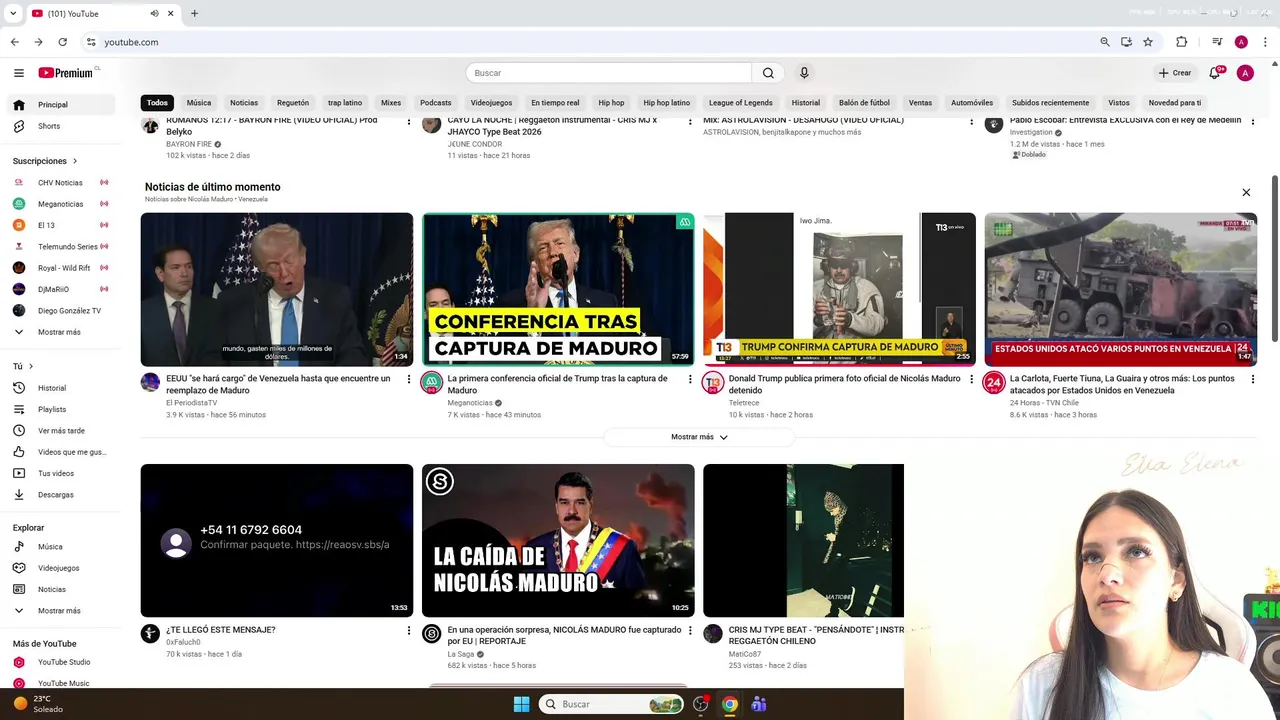Open options for EEUU se hará cargo video
The height and width of the screenshot is (720, 1280).
[x=408, y=379]
